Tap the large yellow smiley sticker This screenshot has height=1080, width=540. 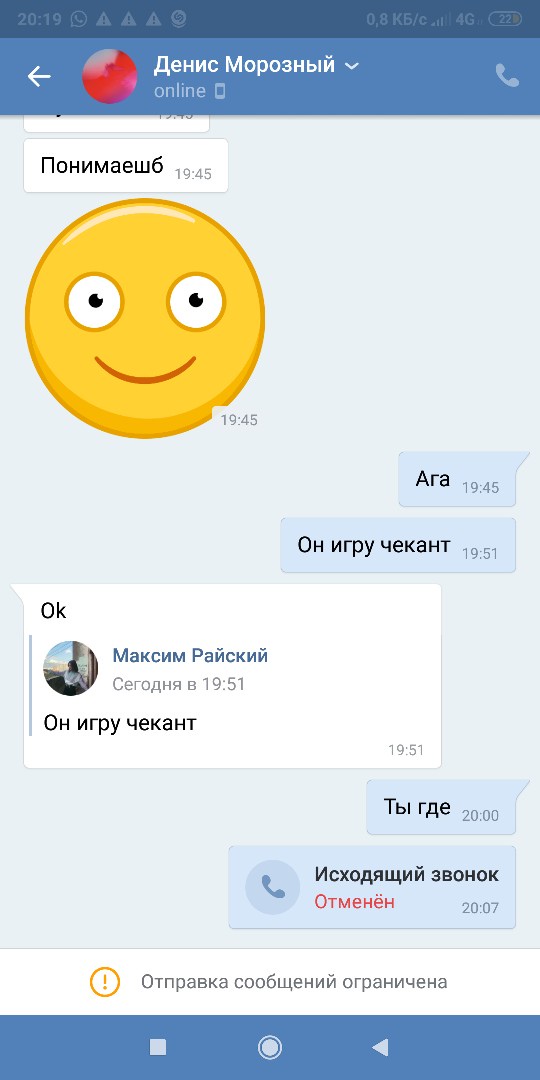[145, 318]
